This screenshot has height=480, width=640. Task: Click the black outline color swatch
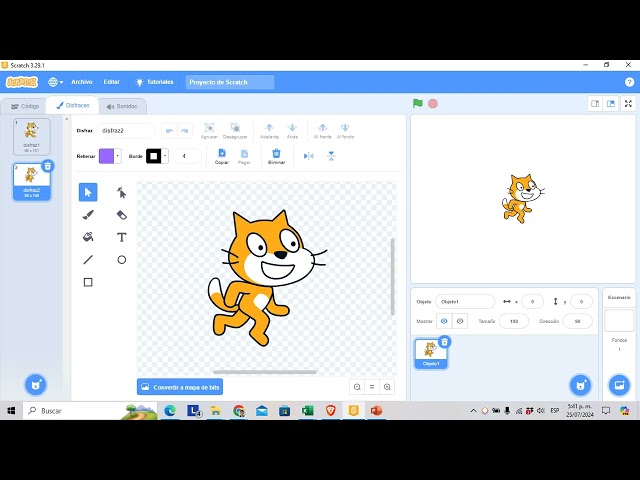154,156
